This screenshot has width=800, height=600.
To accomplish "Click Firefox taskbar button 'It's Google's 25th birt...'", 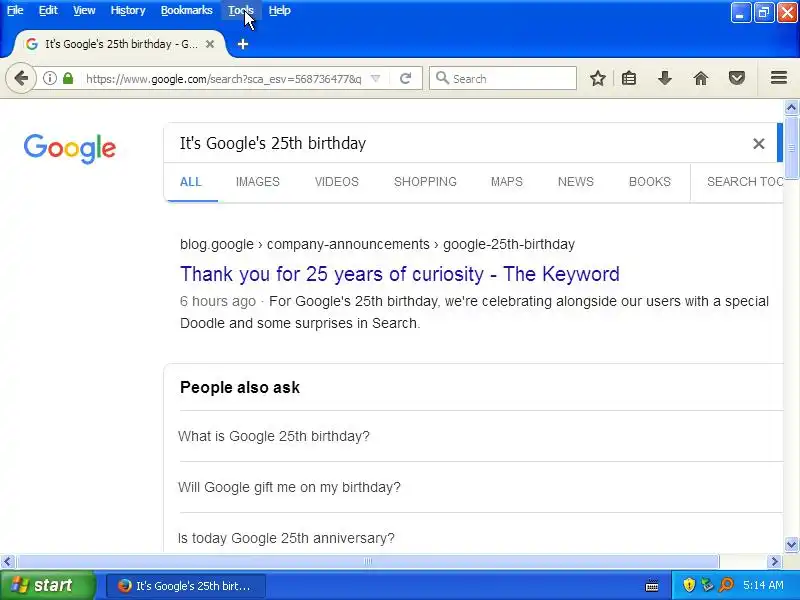I will [186, 586].
